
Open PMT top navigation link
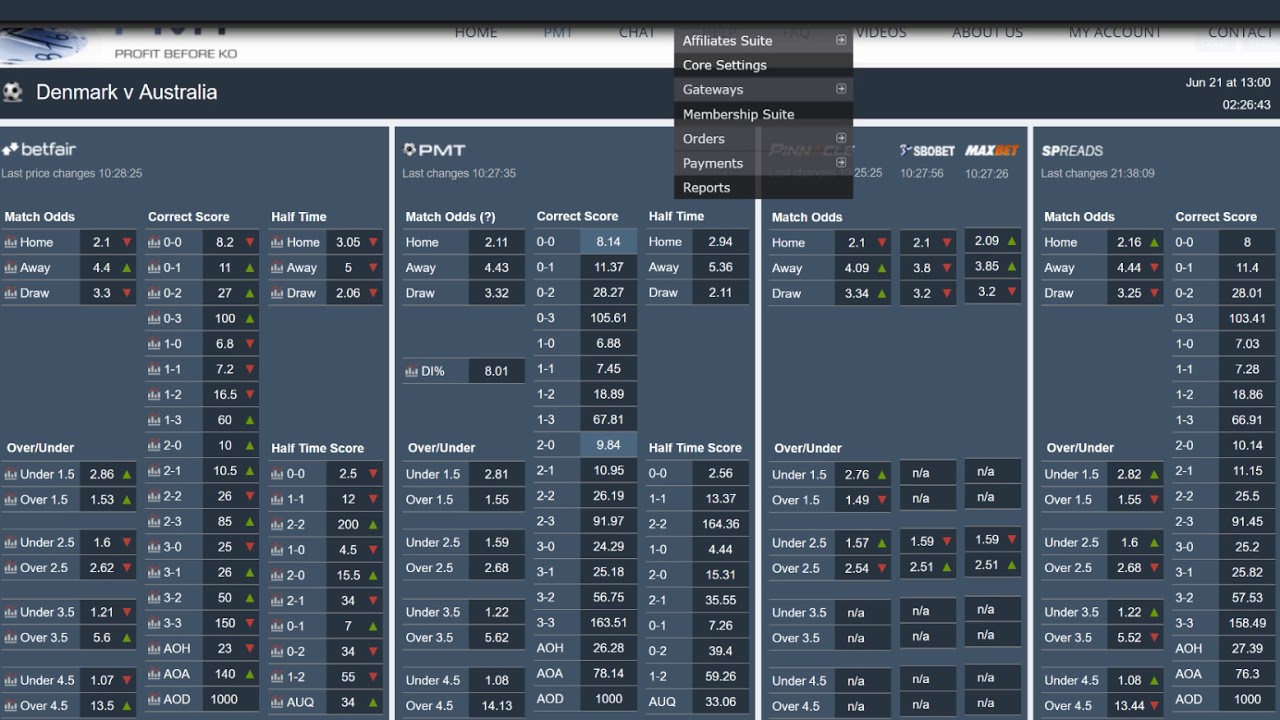pyautogui.click(x=558, y=32)
